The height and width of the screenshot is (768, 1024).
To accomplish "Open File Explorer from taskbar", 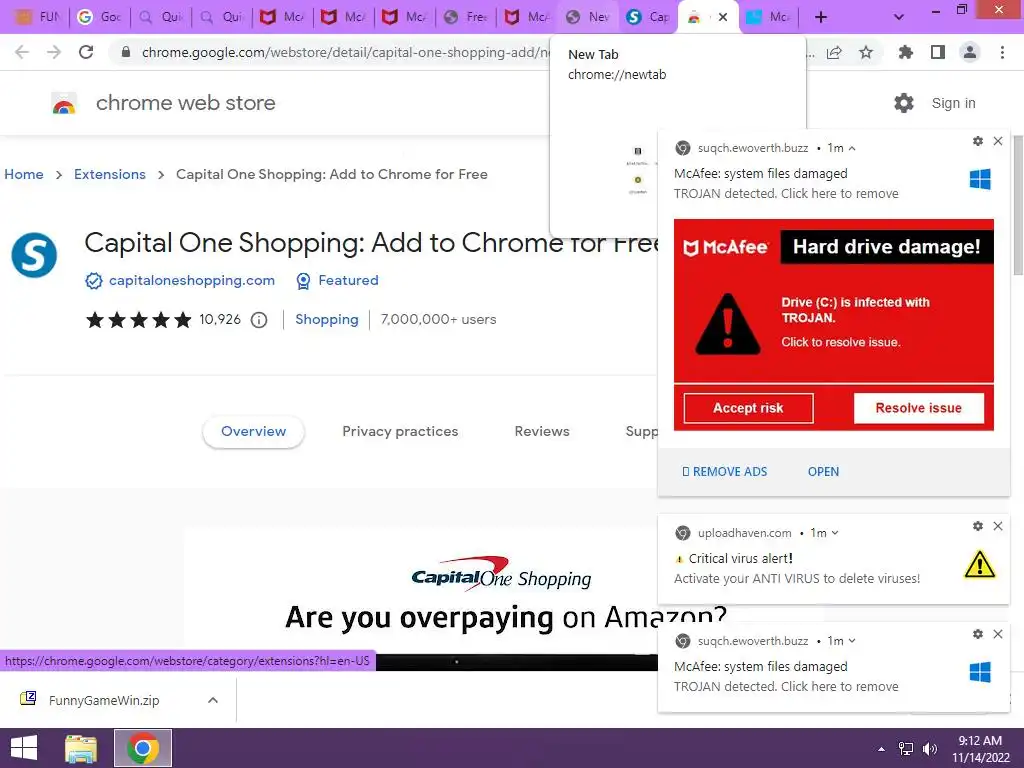I will [81, 748].
